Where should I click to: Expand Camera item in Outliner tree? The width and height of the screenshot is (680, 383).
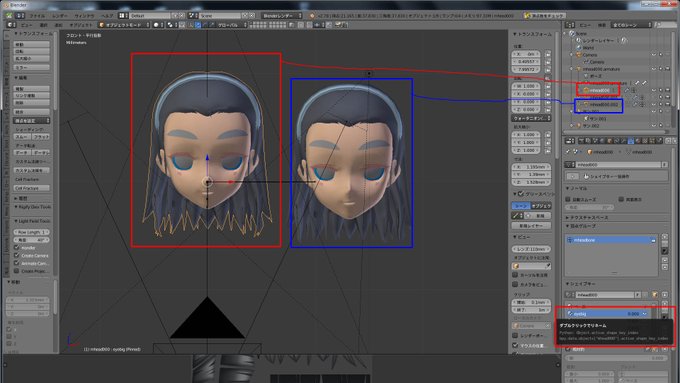pos(572,55)
